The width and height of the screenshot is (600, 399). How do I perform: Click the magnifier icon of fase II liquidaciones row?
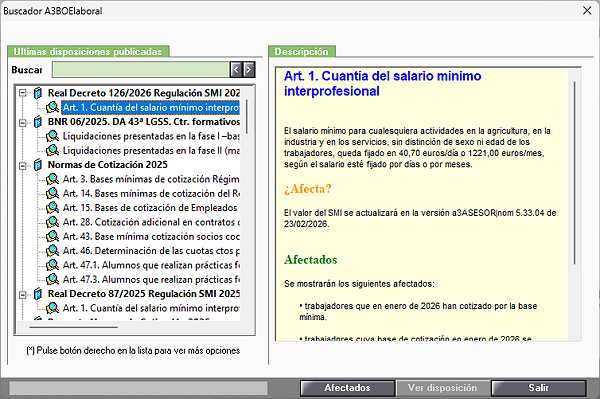52,150
